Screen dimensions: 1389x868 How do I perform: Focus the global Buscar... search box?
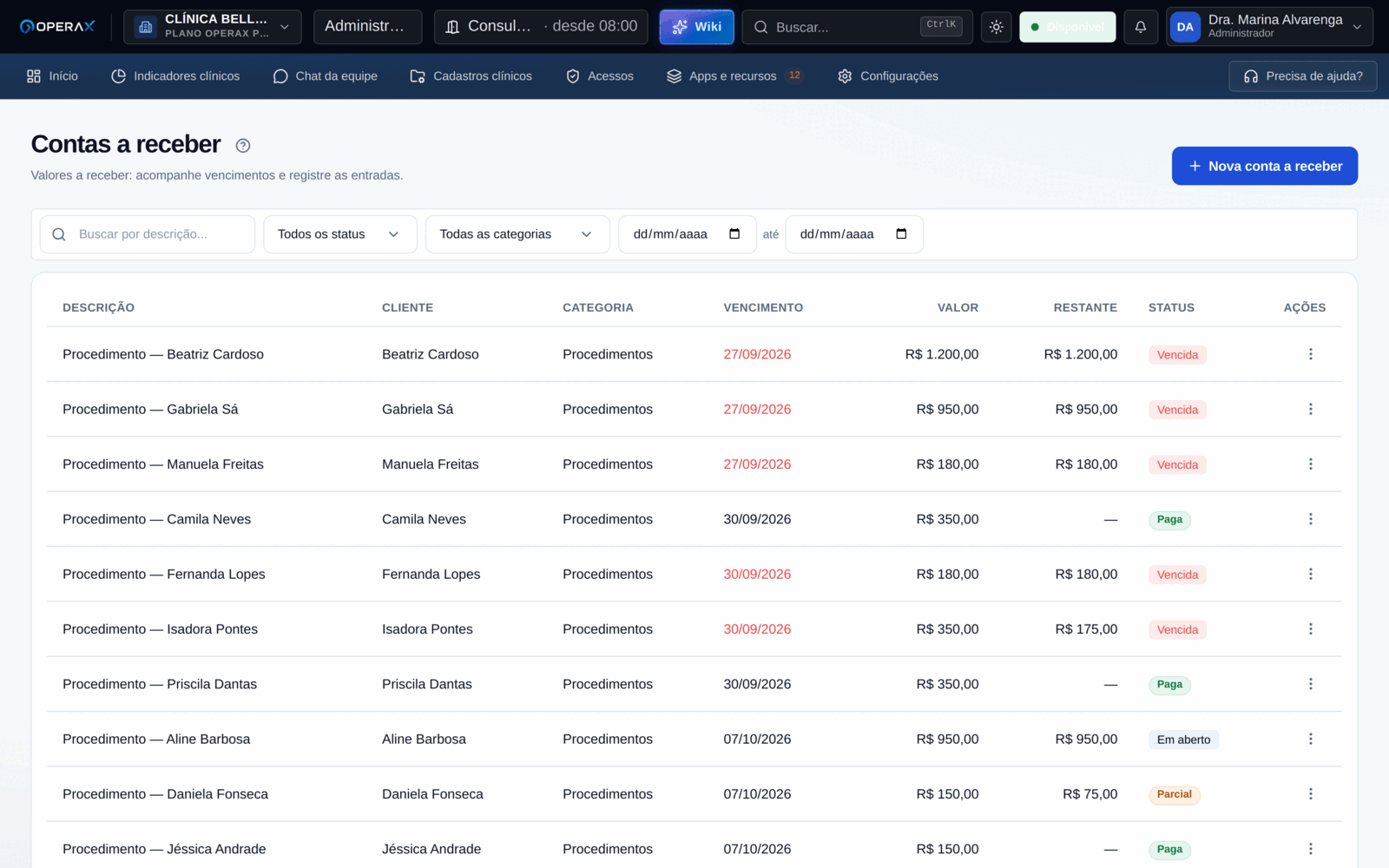(x=857, y=27)
